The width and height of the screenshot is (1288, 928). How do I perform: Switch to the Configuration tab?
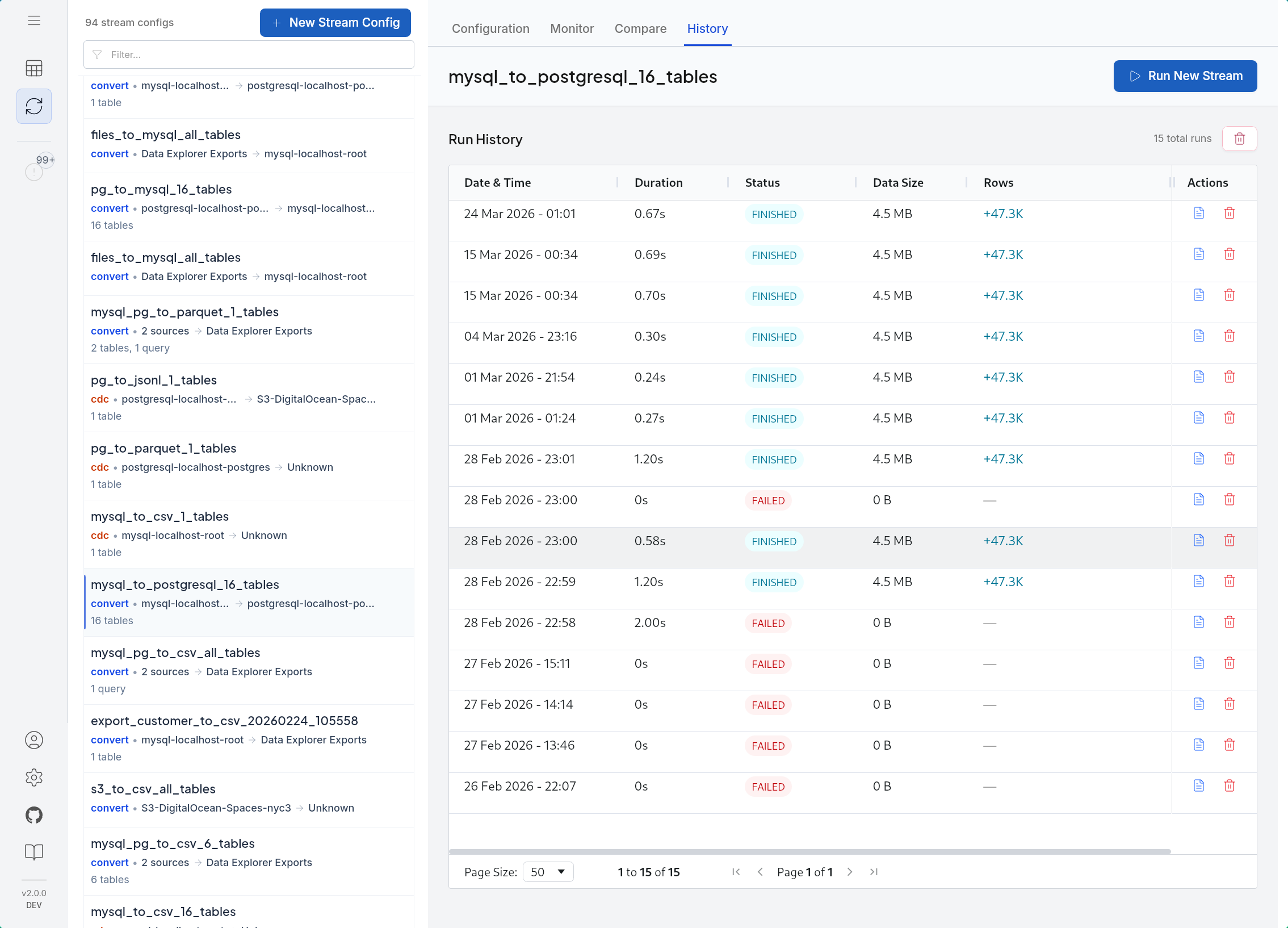tap(490, 28)
